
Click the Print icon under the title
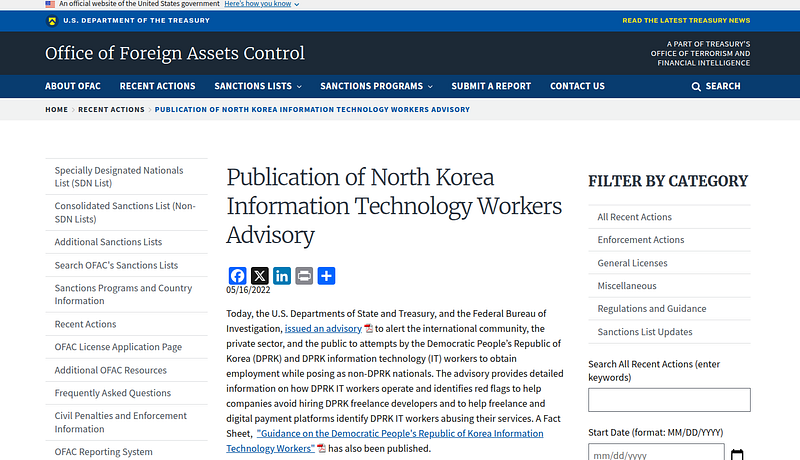click(x=304, y=276)
